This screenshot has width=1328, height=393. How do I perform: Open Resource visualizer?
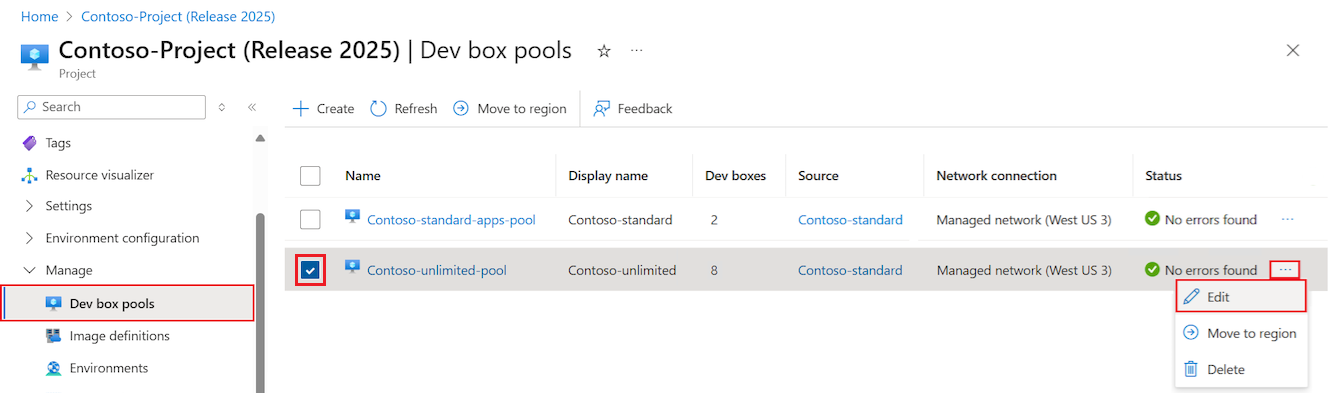point(100,175)
